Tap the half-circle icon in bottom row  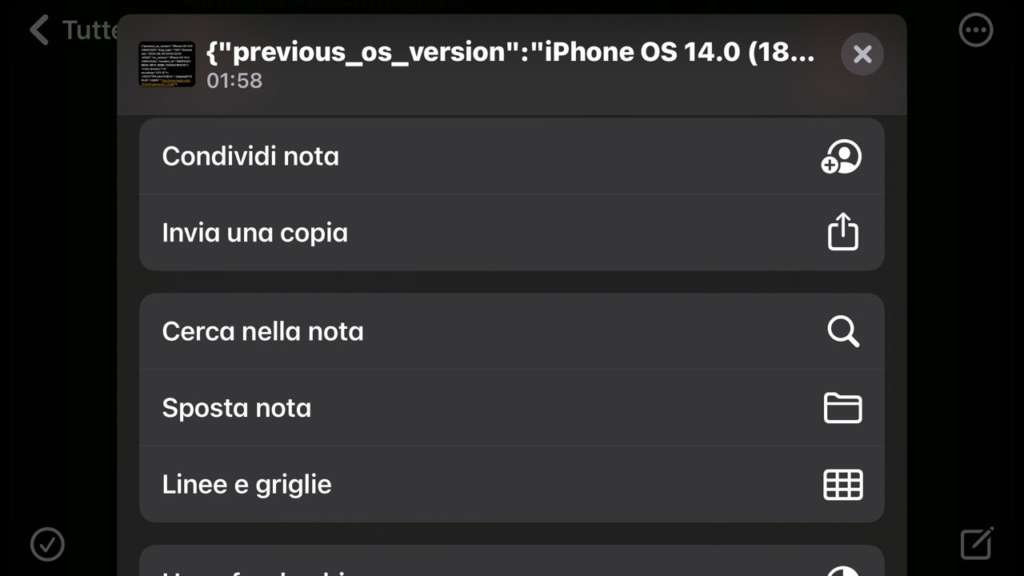[x=842, y=571]
